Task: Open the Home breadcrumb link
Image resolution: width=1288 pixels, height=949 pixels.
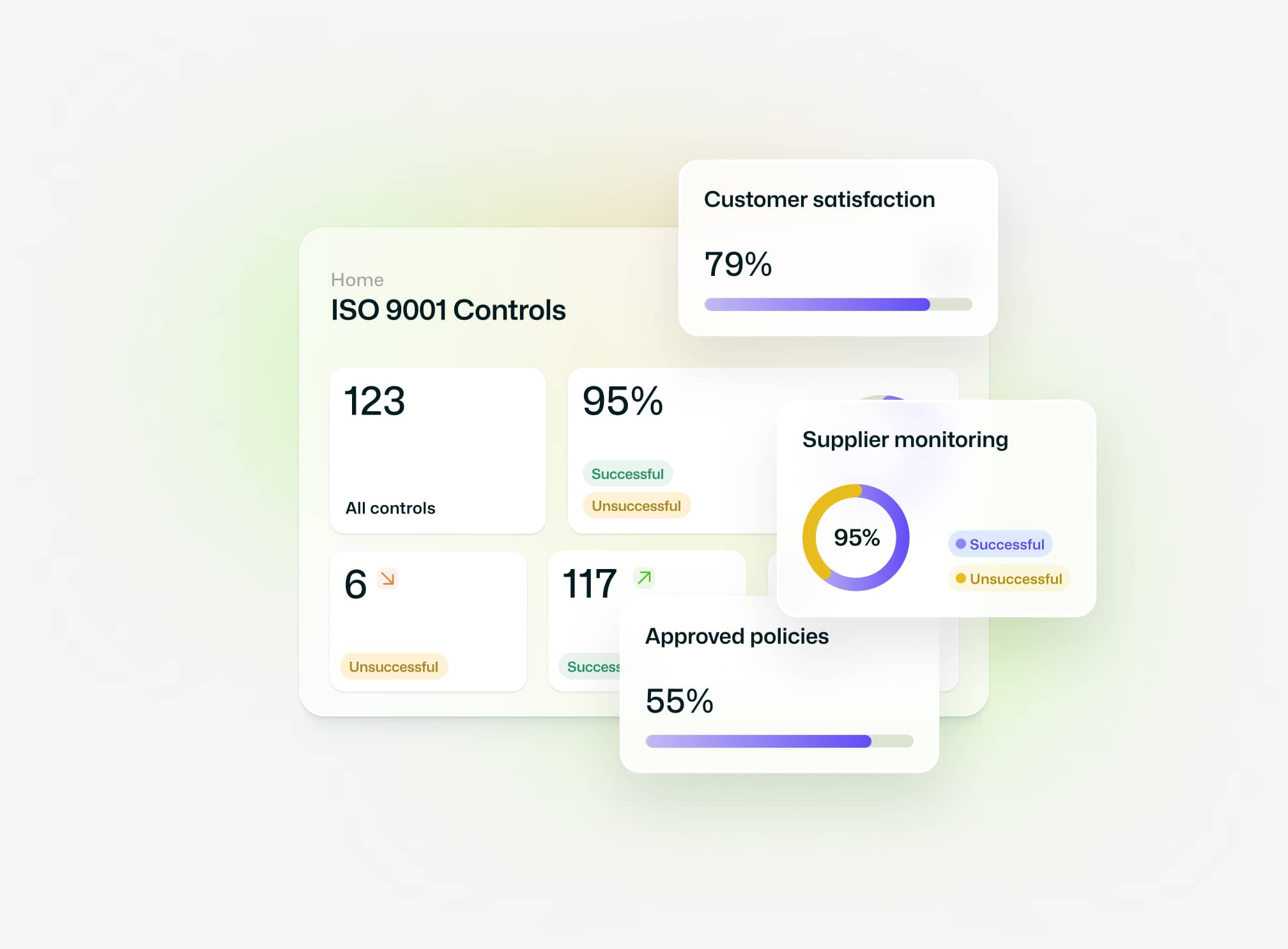Action: tap(357, 280)
